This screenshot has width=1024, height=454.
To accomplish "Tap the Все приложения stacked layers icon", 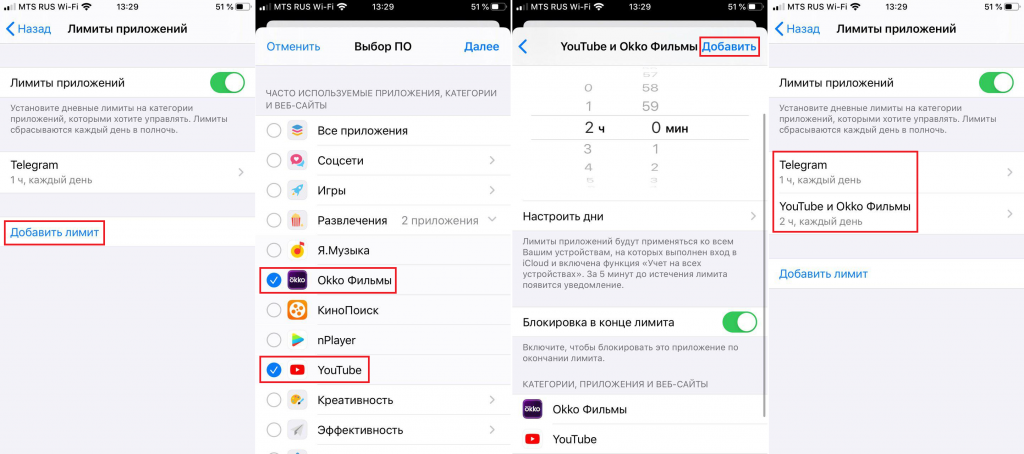I will (x=297, y=131).
